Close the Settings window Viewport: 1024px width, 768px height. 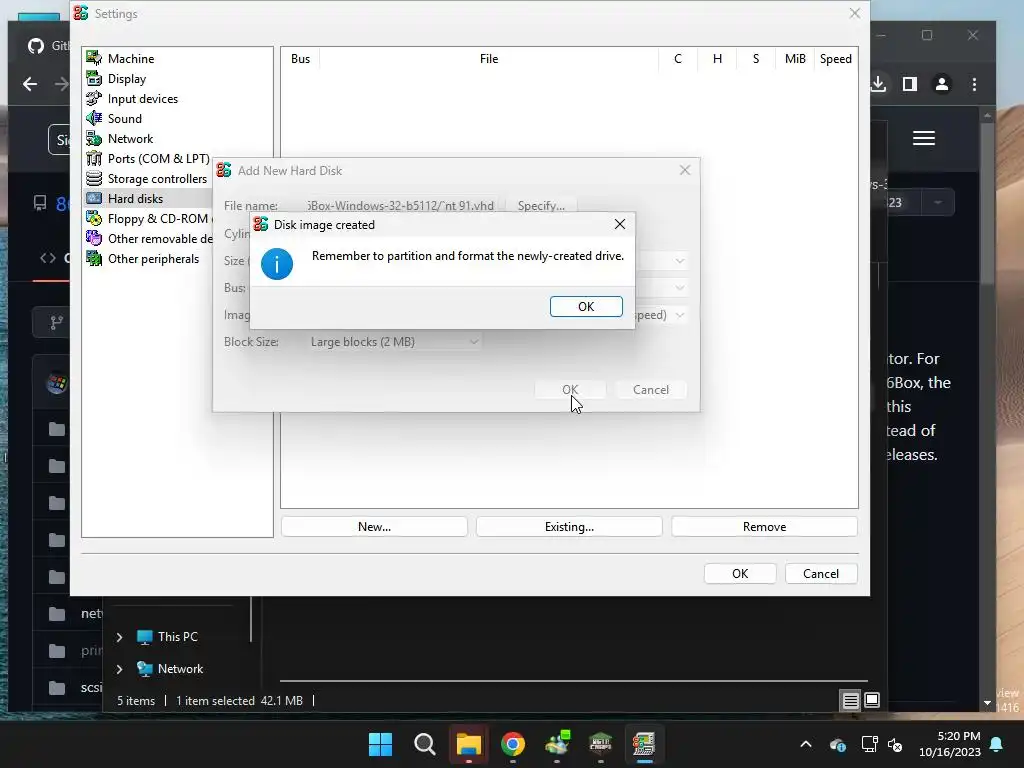(854, 13)
